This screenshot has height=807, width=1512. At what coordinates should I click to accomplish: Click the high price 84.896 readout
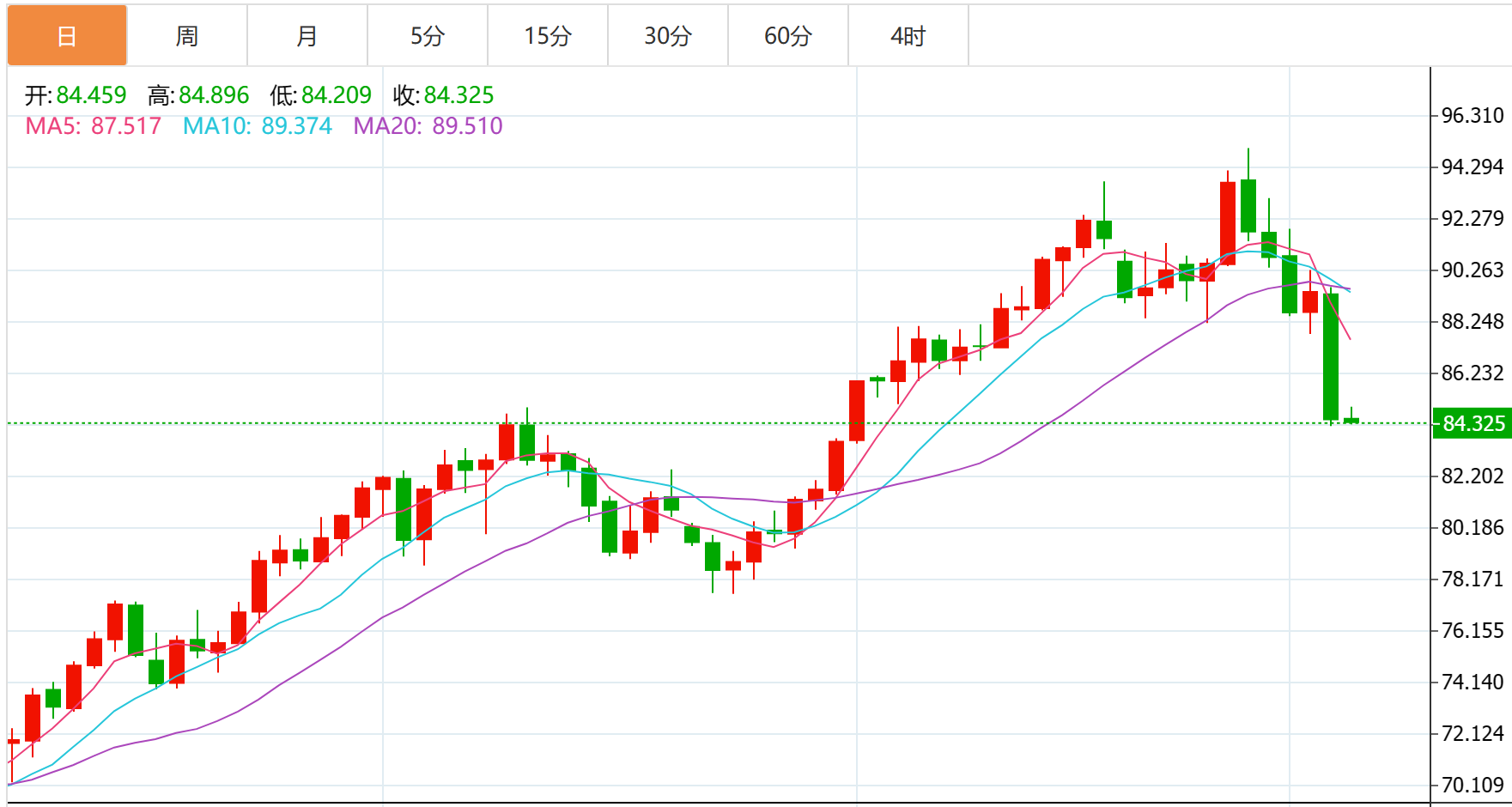[214, 95]
